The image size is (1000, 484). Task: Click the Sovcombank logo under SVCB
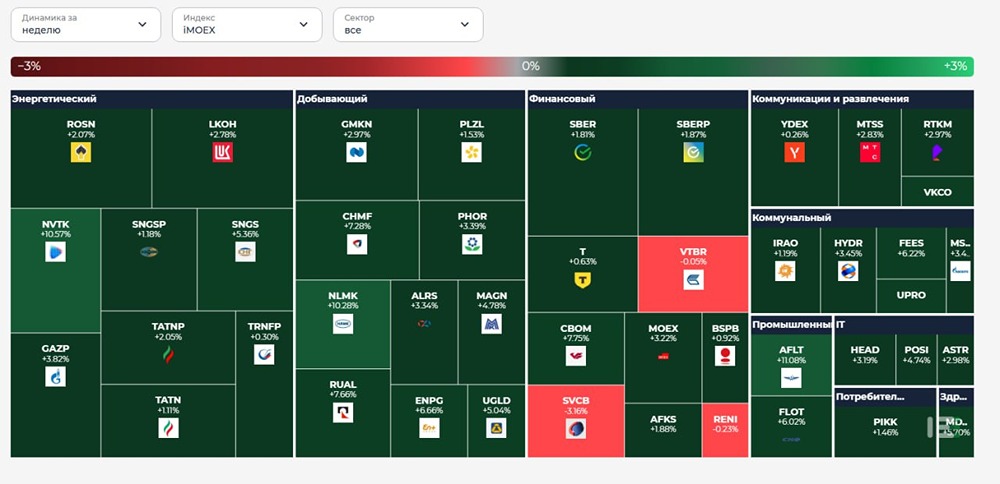(x=576, y=429)
